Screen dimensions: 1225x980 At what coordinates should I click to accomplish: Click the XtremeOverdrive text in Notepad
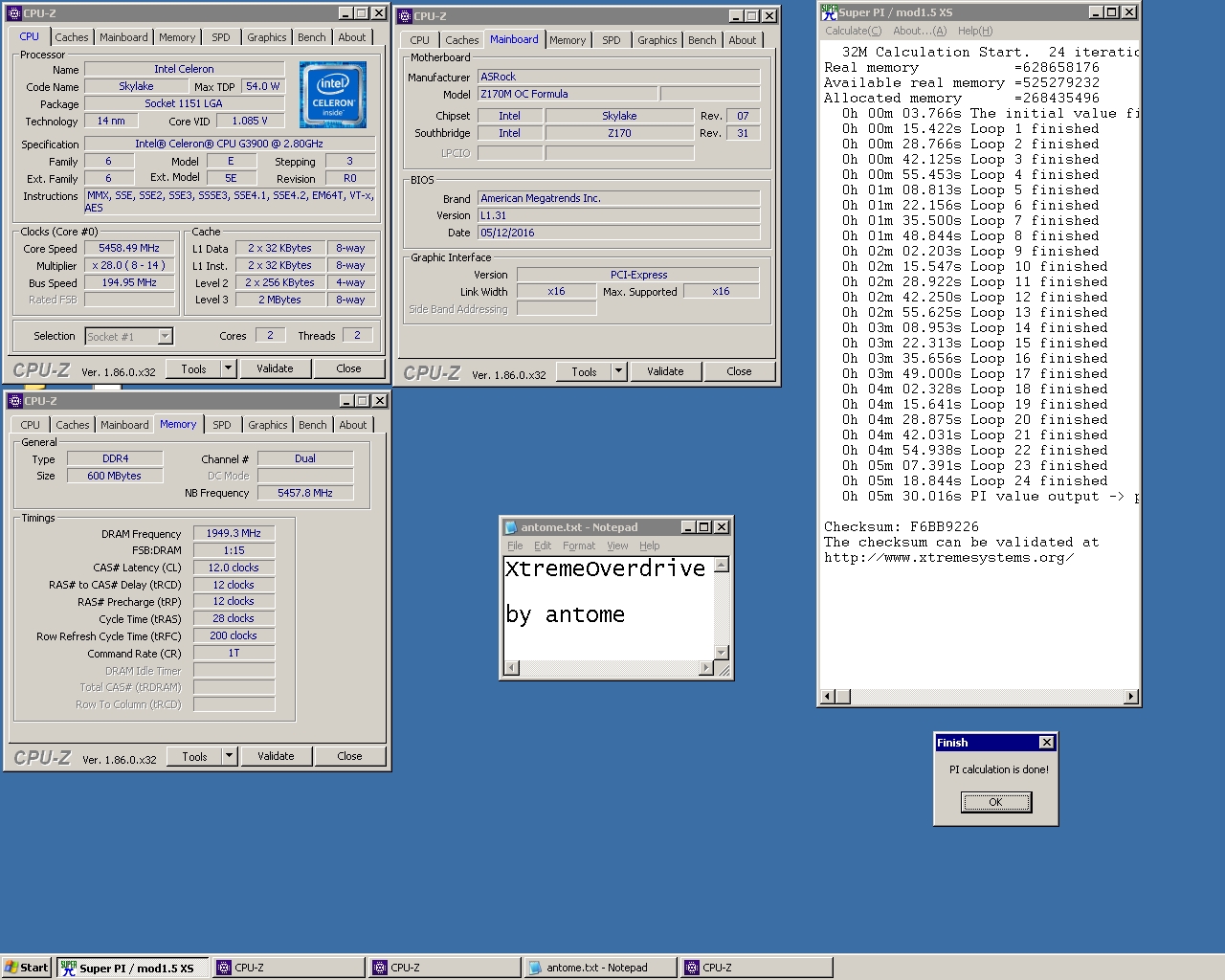point(605,568)
